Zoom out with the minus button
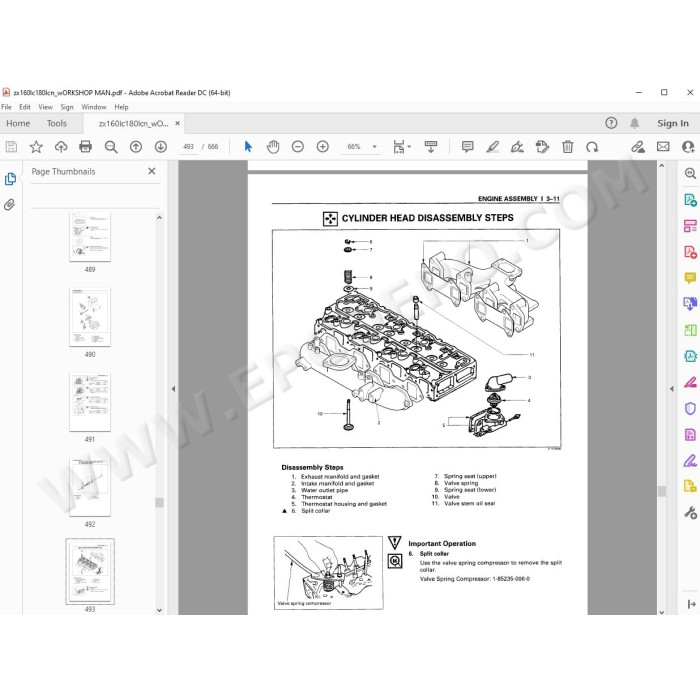700x700 pixels. 298,147
